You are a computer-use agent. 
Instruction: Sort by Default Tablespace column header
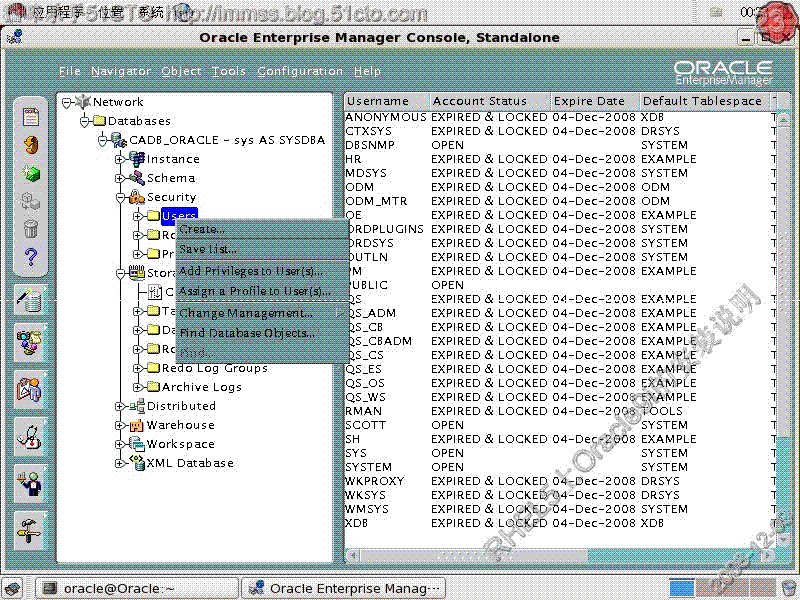pyautogui.click(x=704, y=101)
